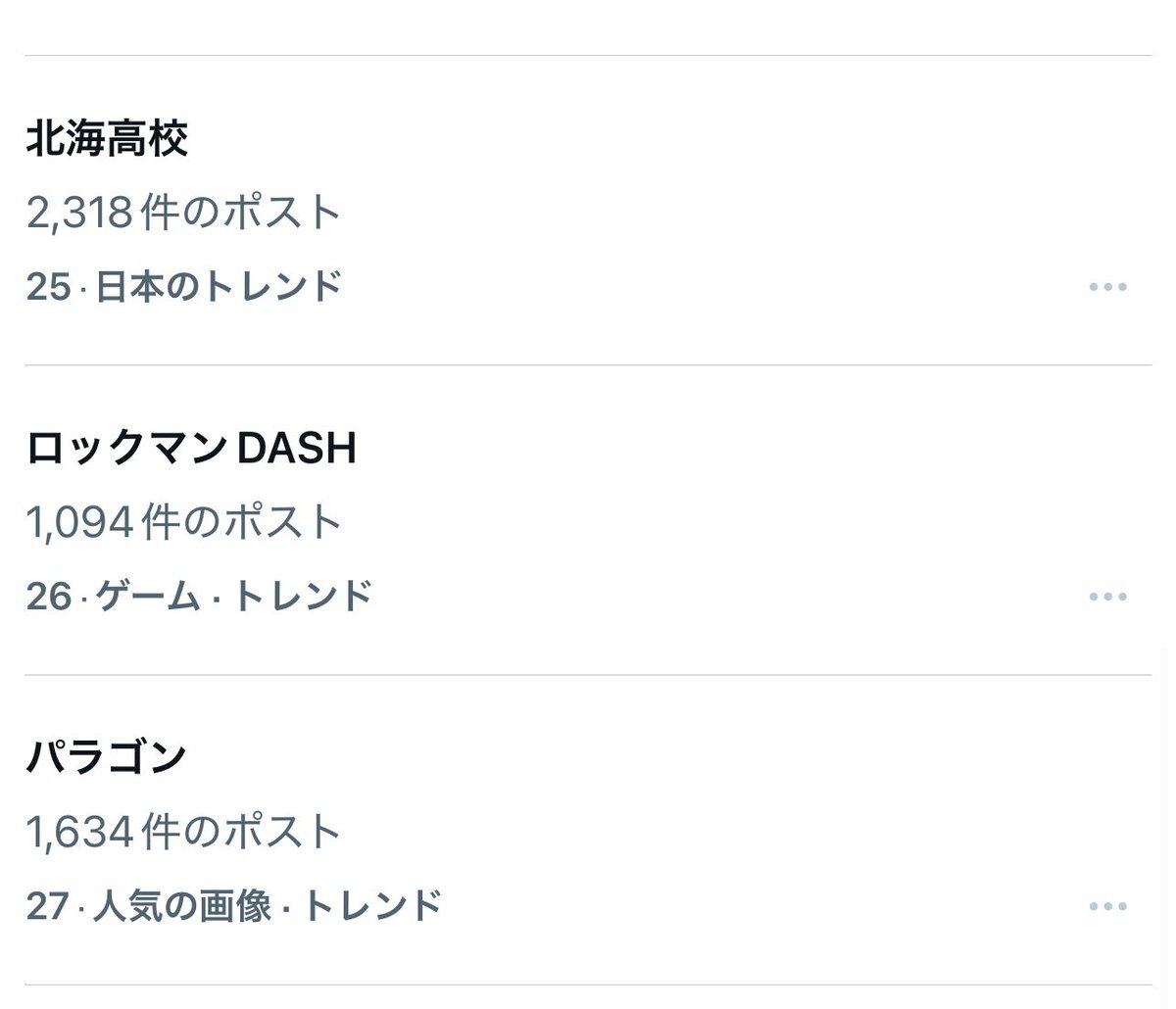
Task: Click the 2,318件のポスト count
Action: 183,213
